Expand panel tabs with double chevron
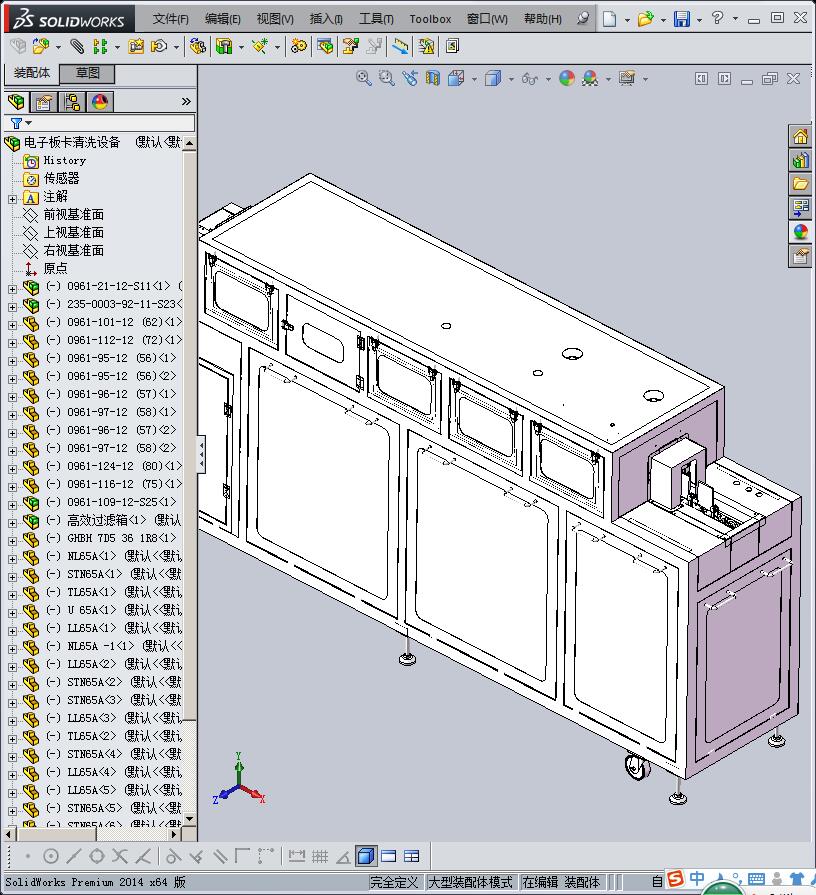This screenshot has height=895, width=816. coord(186,102)
